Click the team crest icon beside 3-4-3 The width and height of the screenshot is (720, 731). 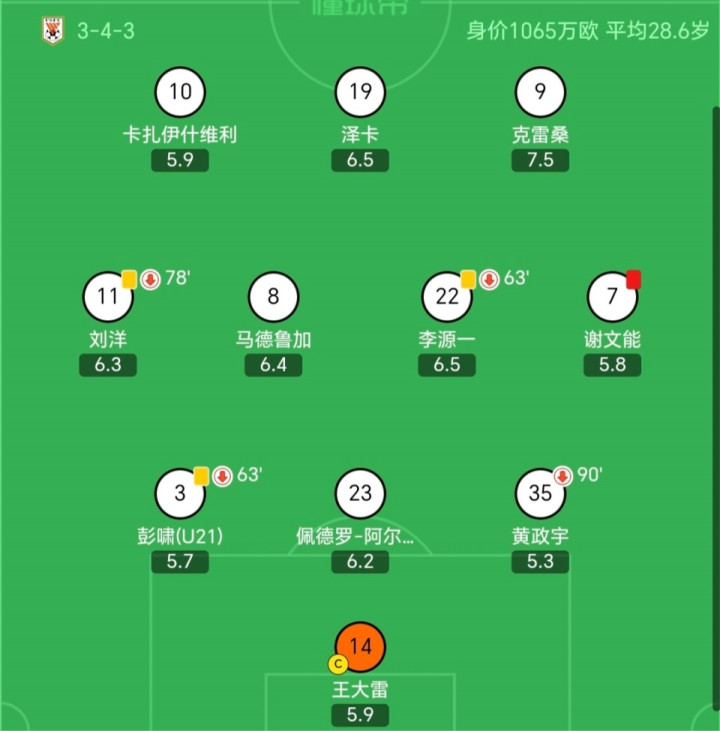click(x=50, y=30)
